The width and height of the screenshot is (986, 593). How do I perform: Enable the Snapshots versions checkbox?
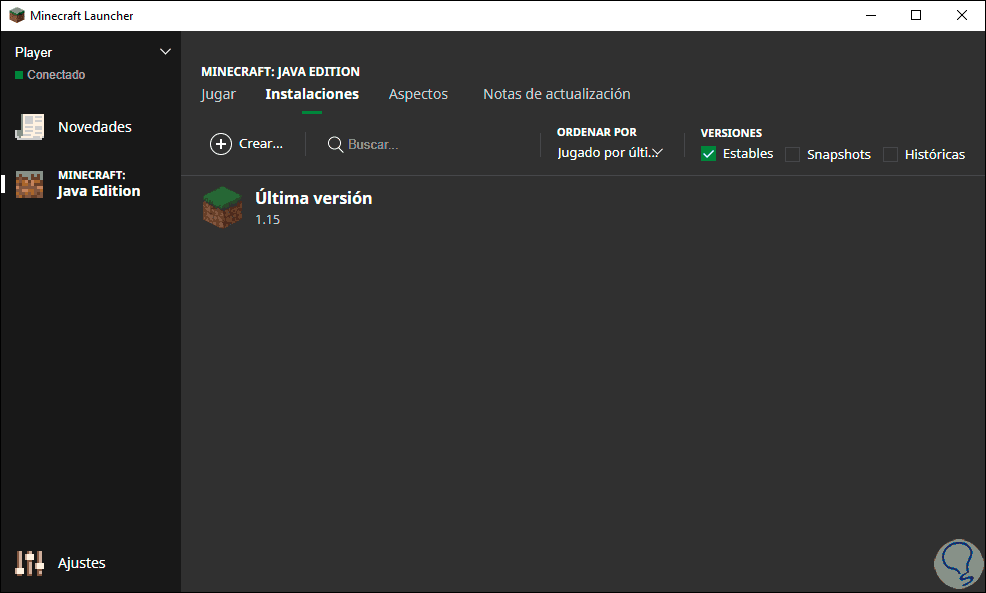[792, 155]
